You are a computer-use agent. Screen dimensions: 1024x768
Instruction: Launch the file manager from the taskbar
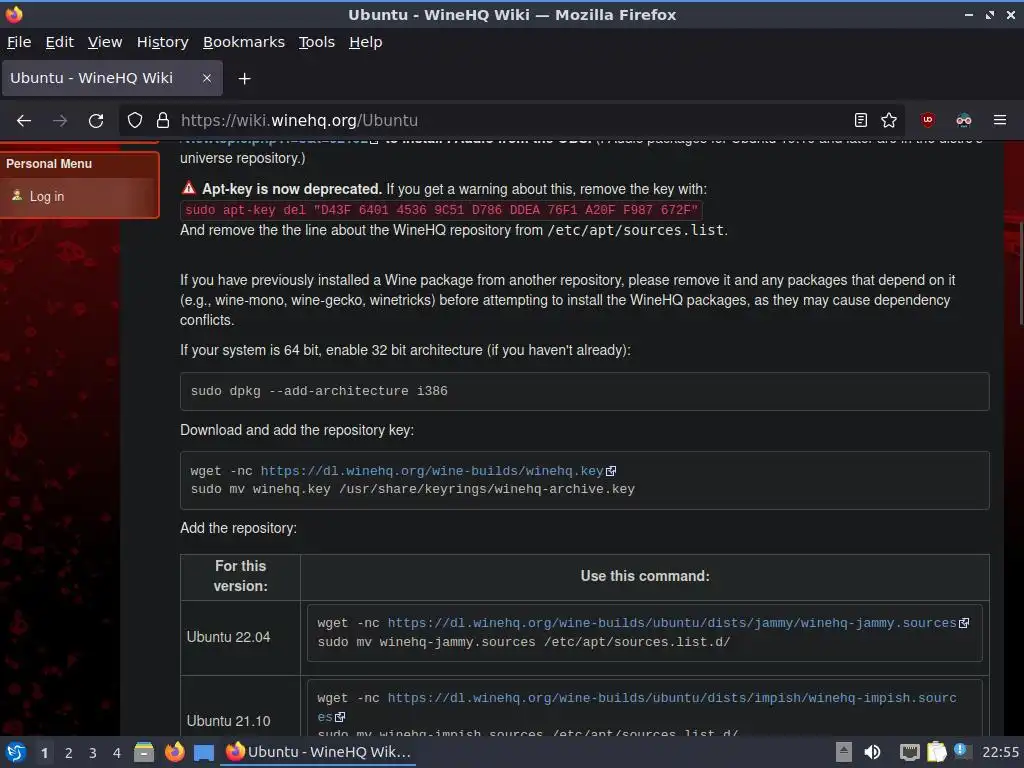(x=144, y=752)
